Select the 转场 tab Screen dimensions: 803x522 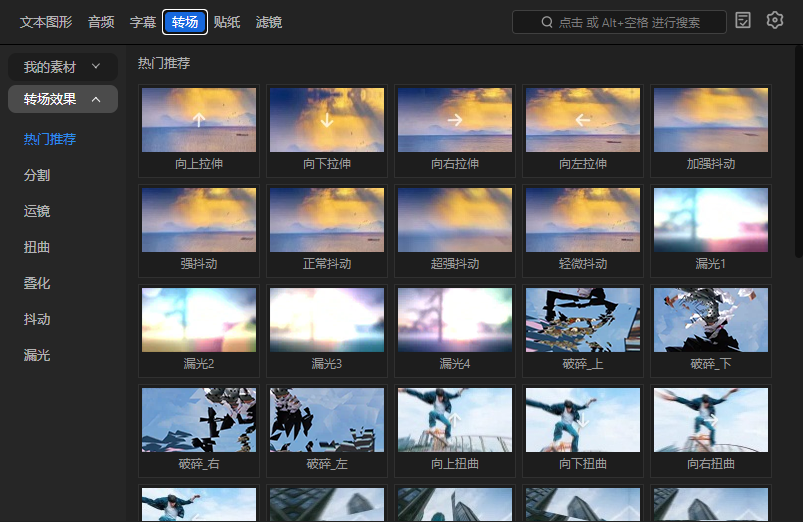click(x=185, y=22)
